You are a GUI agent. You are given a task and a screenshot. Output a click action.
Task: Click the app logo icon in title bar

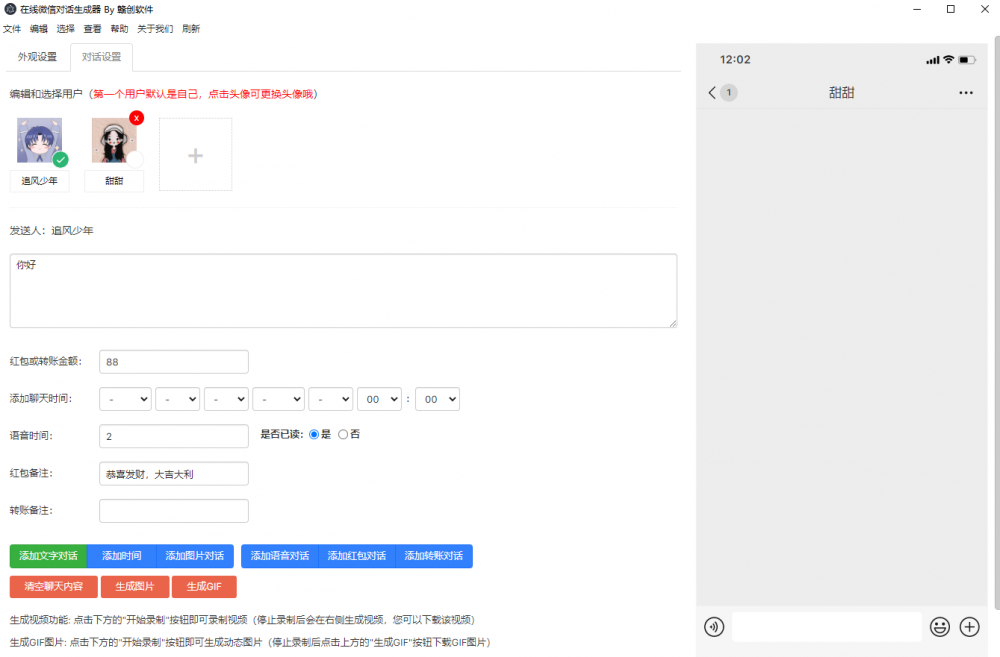[10, 10]
